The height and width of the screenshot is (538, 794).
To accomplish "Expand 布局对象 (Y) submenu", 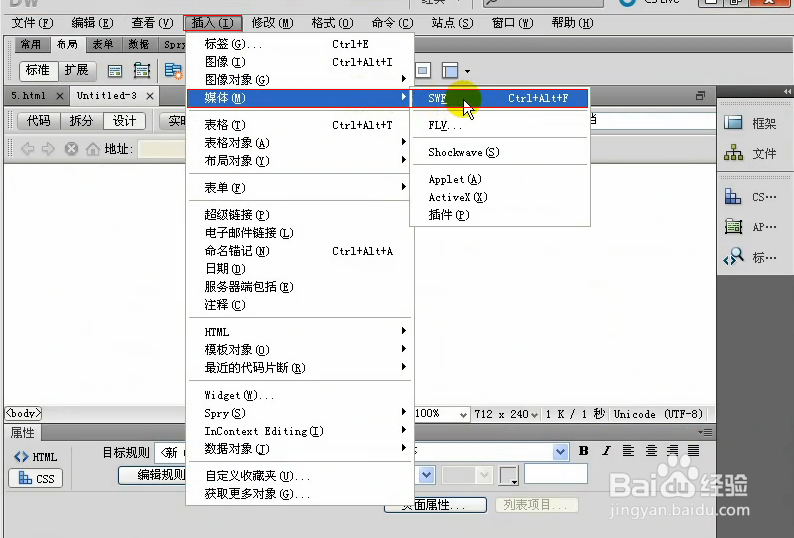I will 299,161.
